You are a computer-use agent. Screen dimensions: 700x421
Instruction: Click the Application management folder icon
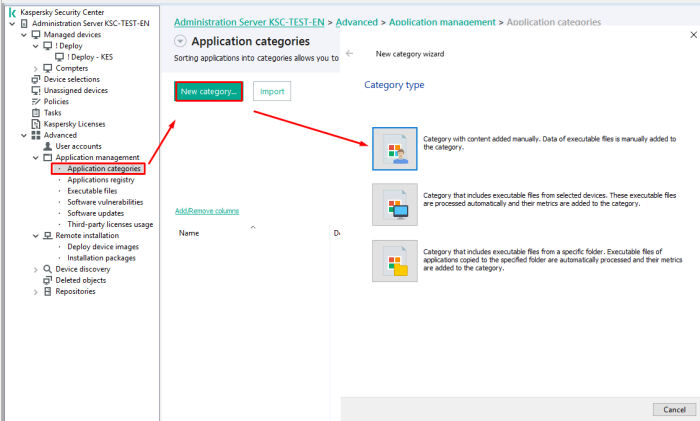[48, 158]
